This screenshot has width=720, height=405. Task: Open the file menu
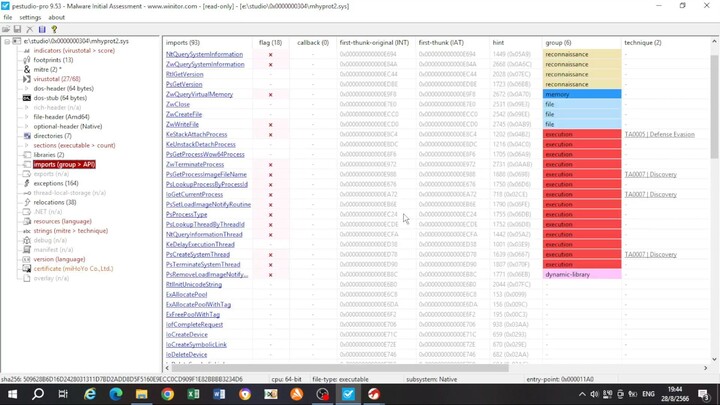(8, 17)
